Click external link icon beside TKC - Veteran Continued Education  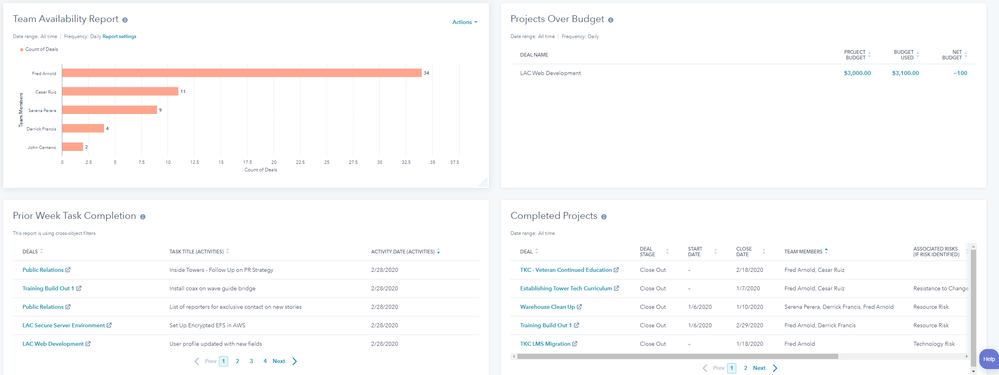click(617, 270)
